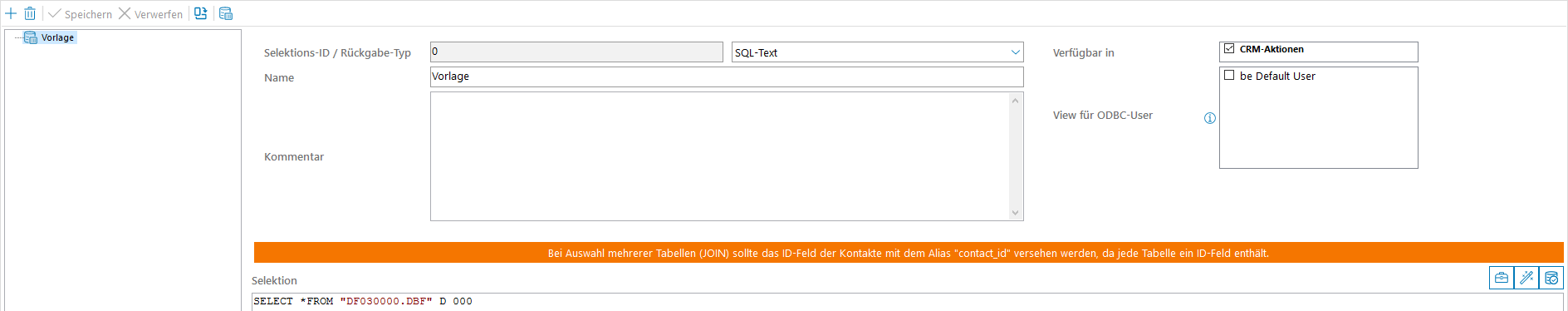
Task: Click the Selektions-ID field showing 0
Action: 576,52
